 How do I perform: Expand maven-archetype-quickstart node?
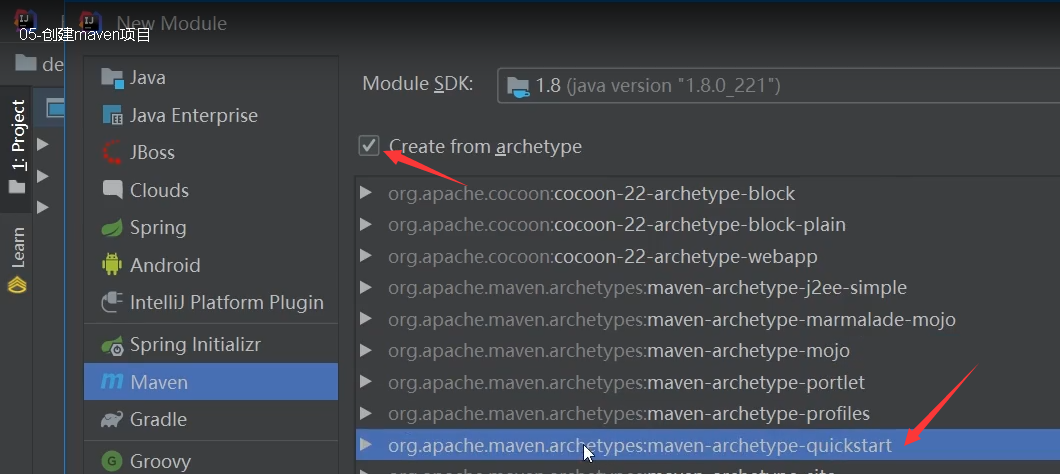click(366, 445)
